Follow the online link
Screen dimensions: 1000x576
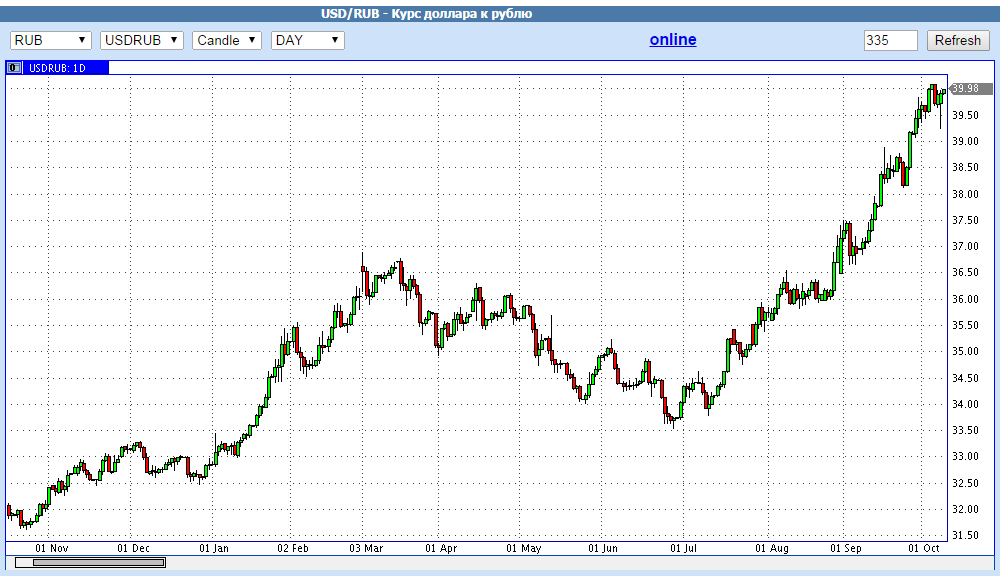tap(673, 40)
